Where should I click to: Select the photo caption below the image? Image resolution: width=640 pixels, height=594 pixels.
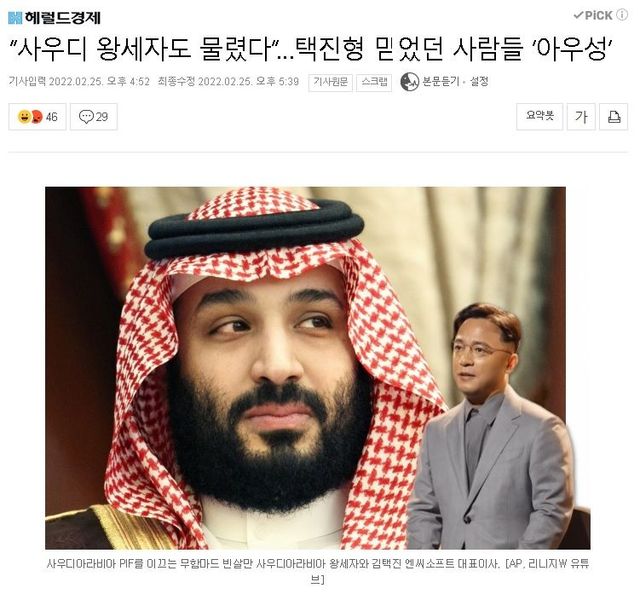318,571
